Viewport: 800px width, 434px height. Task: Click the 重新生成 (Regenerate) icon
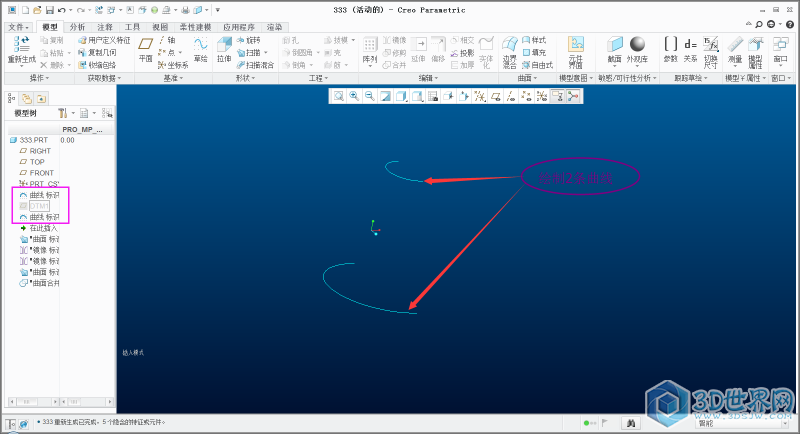(x=22, y=44)
